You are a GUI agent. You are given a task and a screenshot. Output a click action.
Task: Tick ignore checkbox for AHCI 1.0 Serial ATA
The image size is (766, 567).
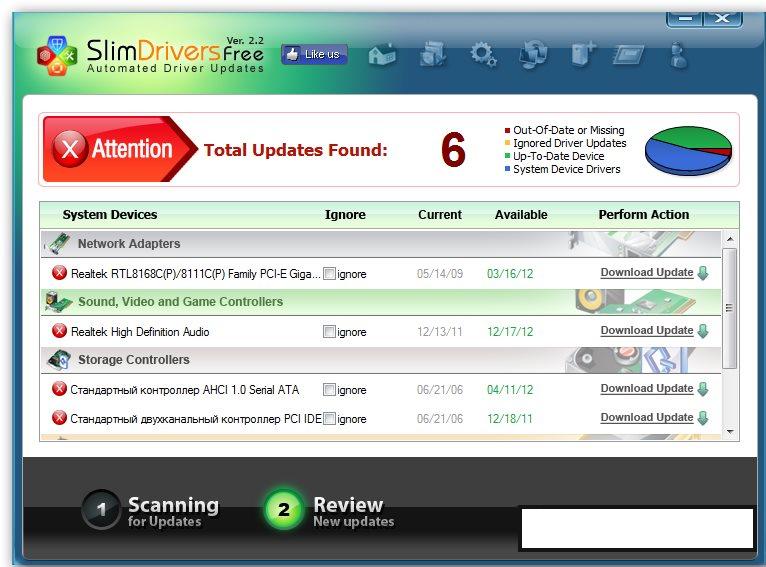click(329, 390)
